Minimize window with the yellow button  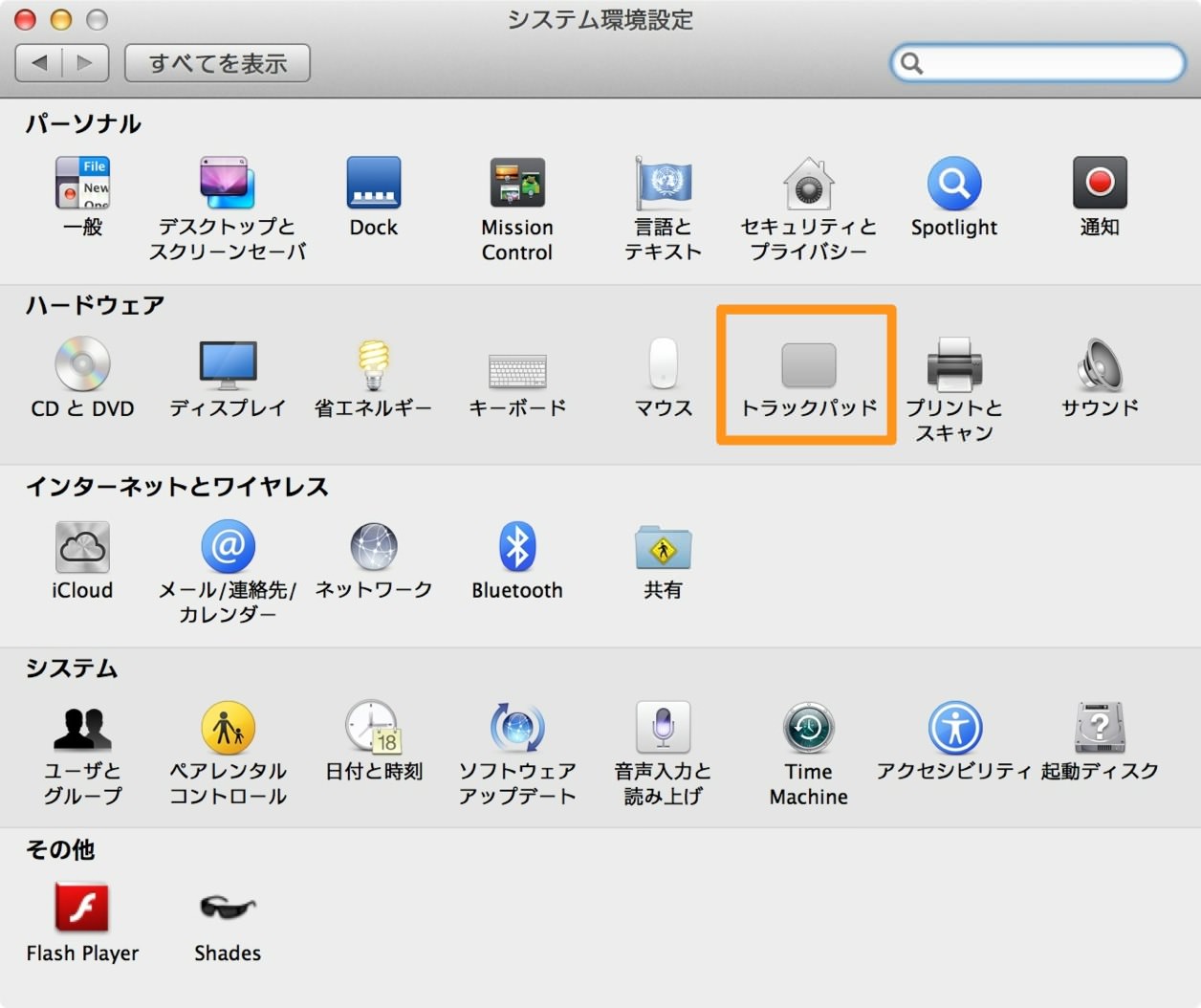[x=61, y=19]
